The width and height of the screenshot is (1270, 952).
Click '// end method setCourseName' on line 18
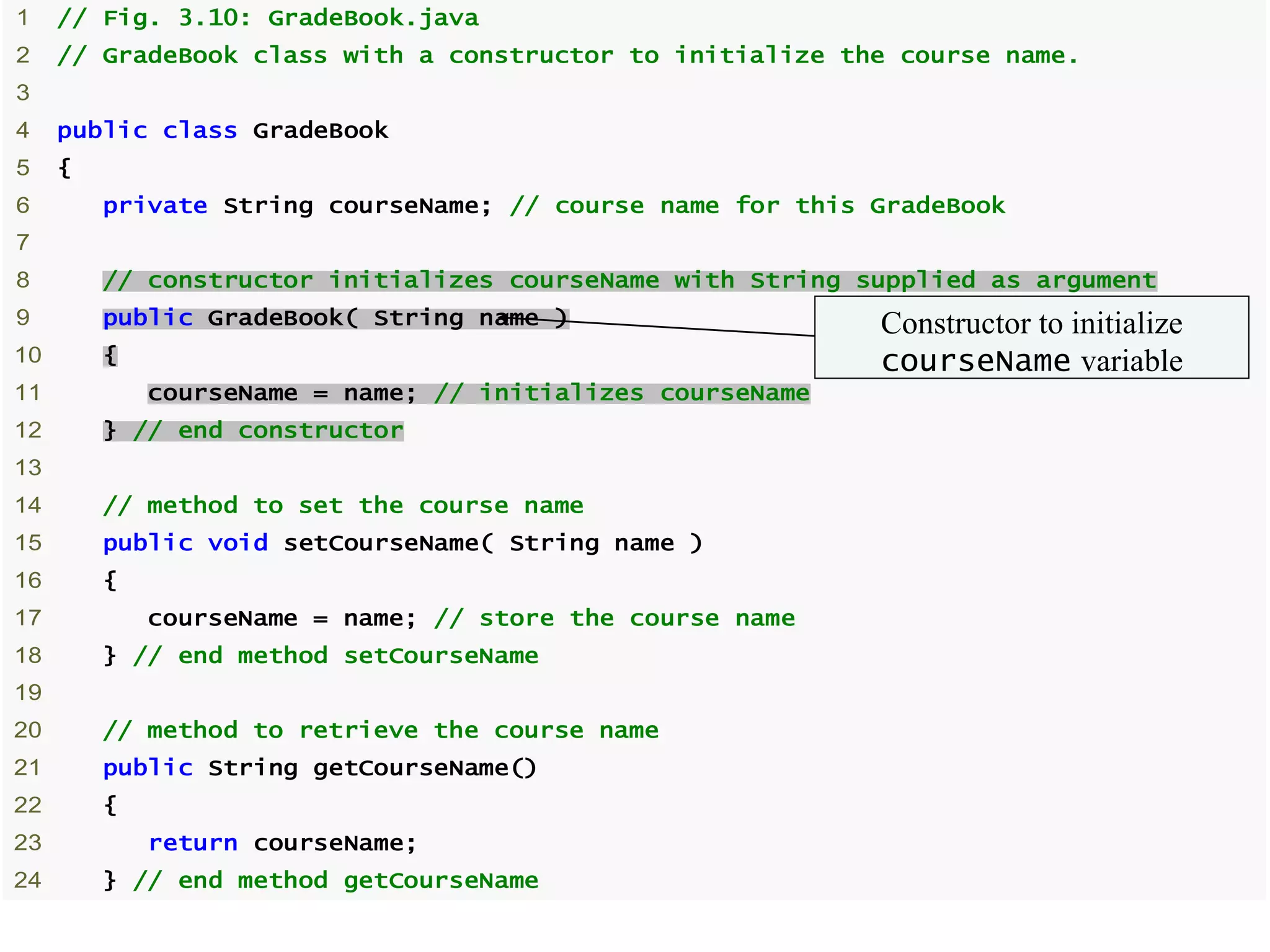335,656
